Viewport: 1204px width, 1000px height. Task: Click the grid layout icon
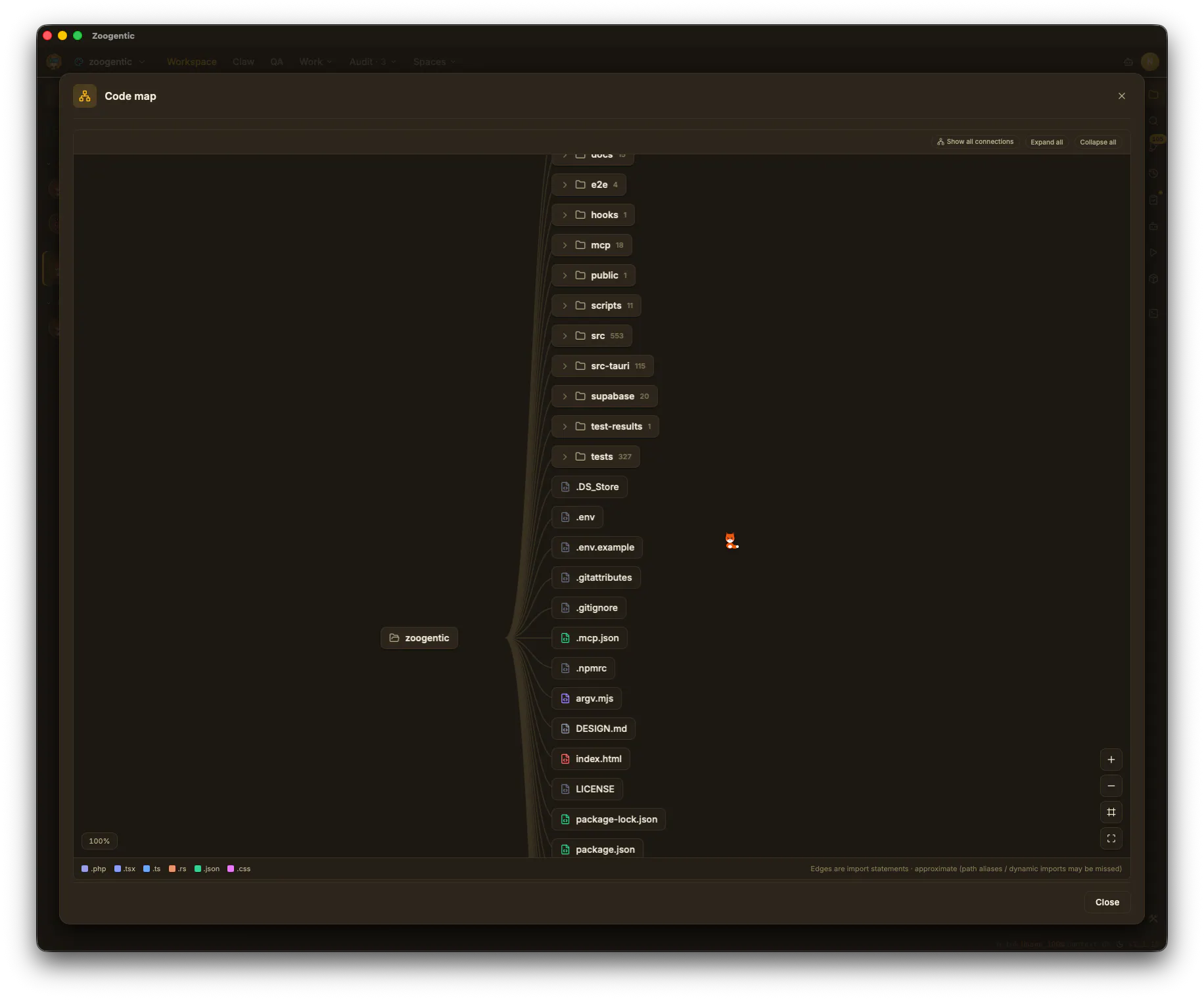pos(1111,812)
